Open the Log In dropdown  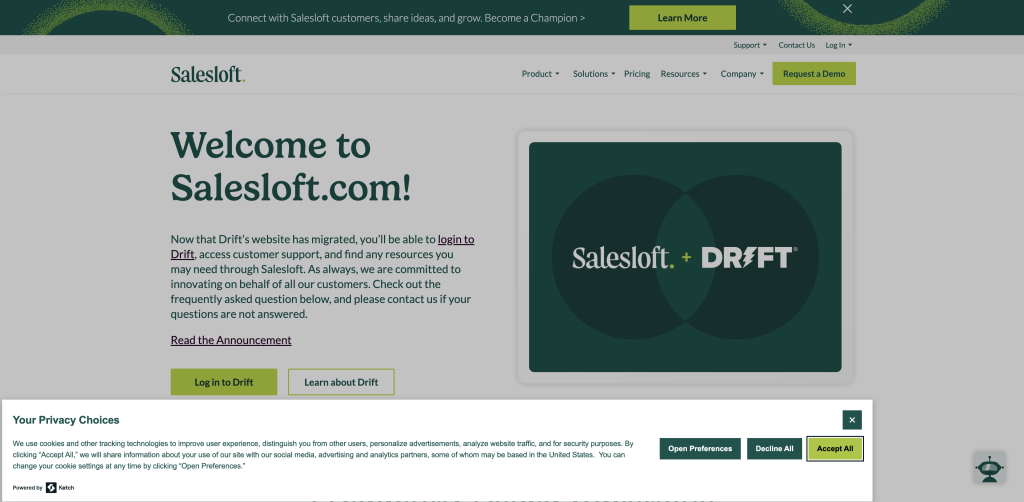coord(839,45)
